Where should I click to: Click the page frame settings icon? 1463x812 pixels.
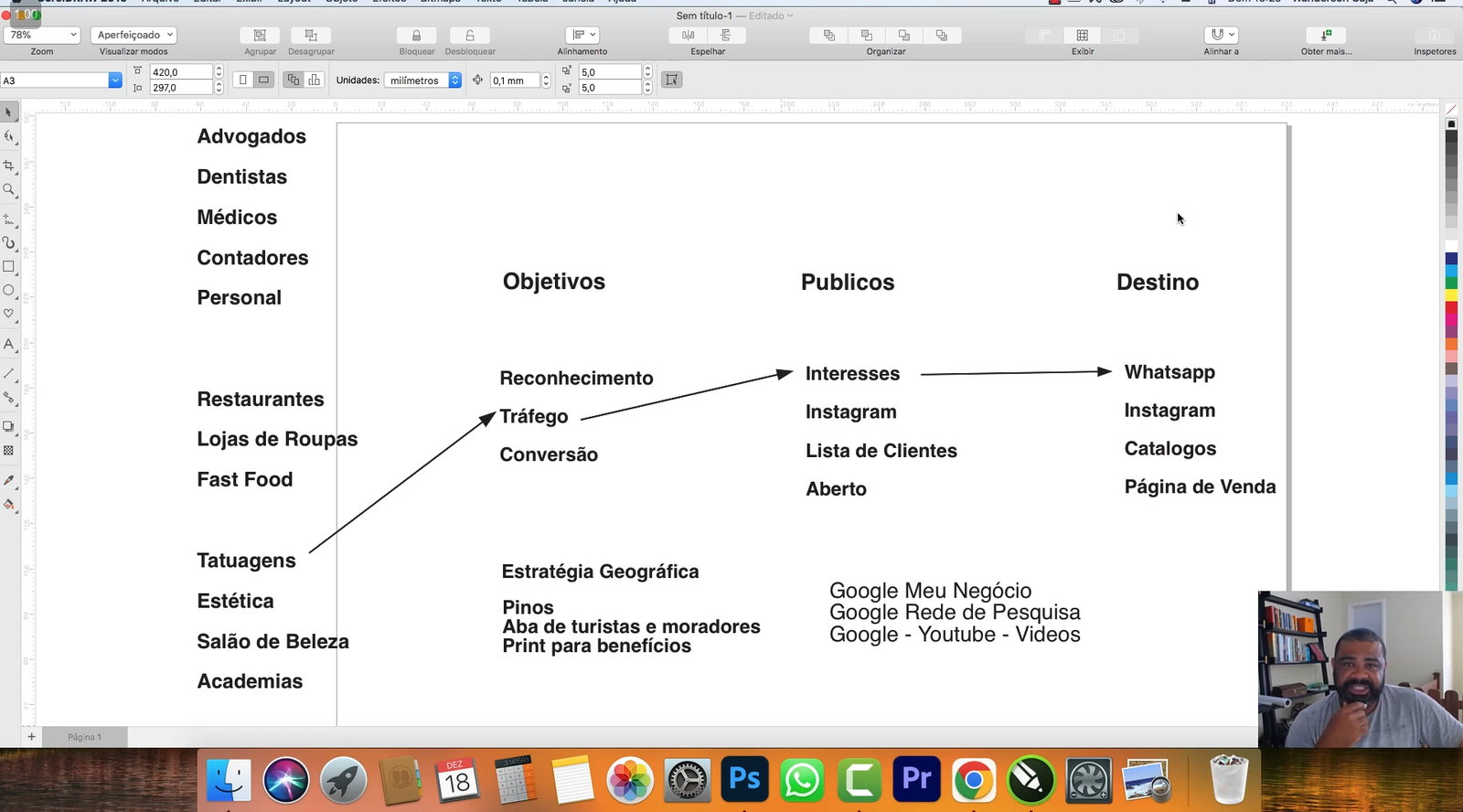tap(672, 80)
